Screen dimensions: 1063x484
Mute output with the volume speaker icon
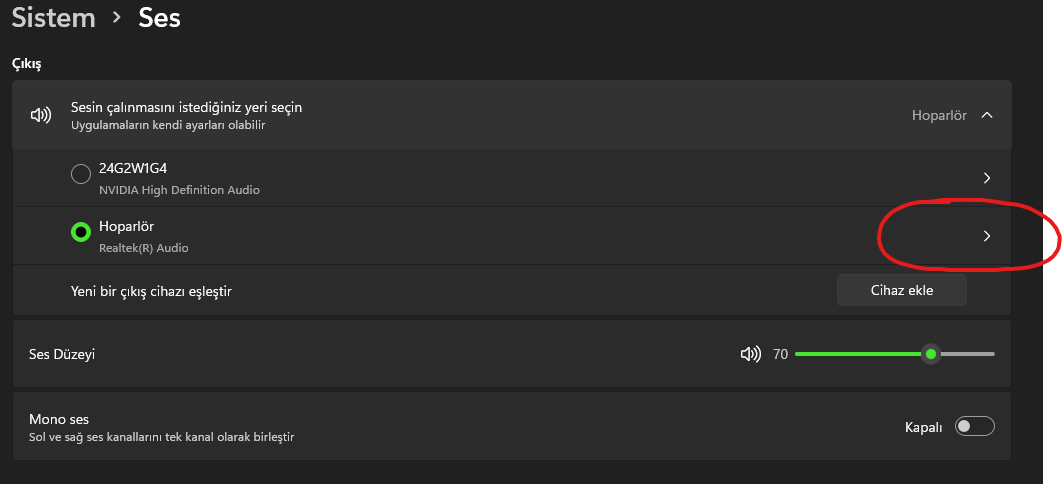pyautogui.click(x=750, y=354)
